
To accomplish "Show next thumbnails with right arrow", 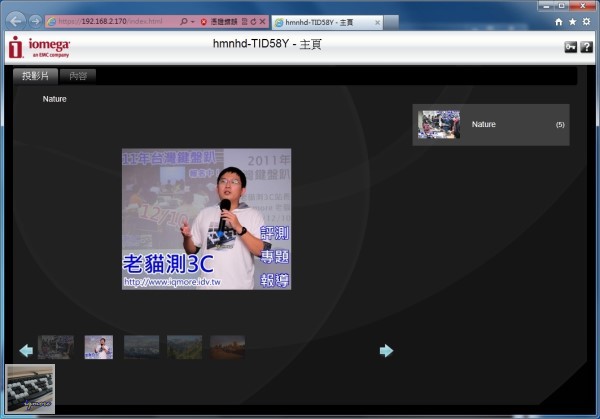I will click(x=386, y=350).
